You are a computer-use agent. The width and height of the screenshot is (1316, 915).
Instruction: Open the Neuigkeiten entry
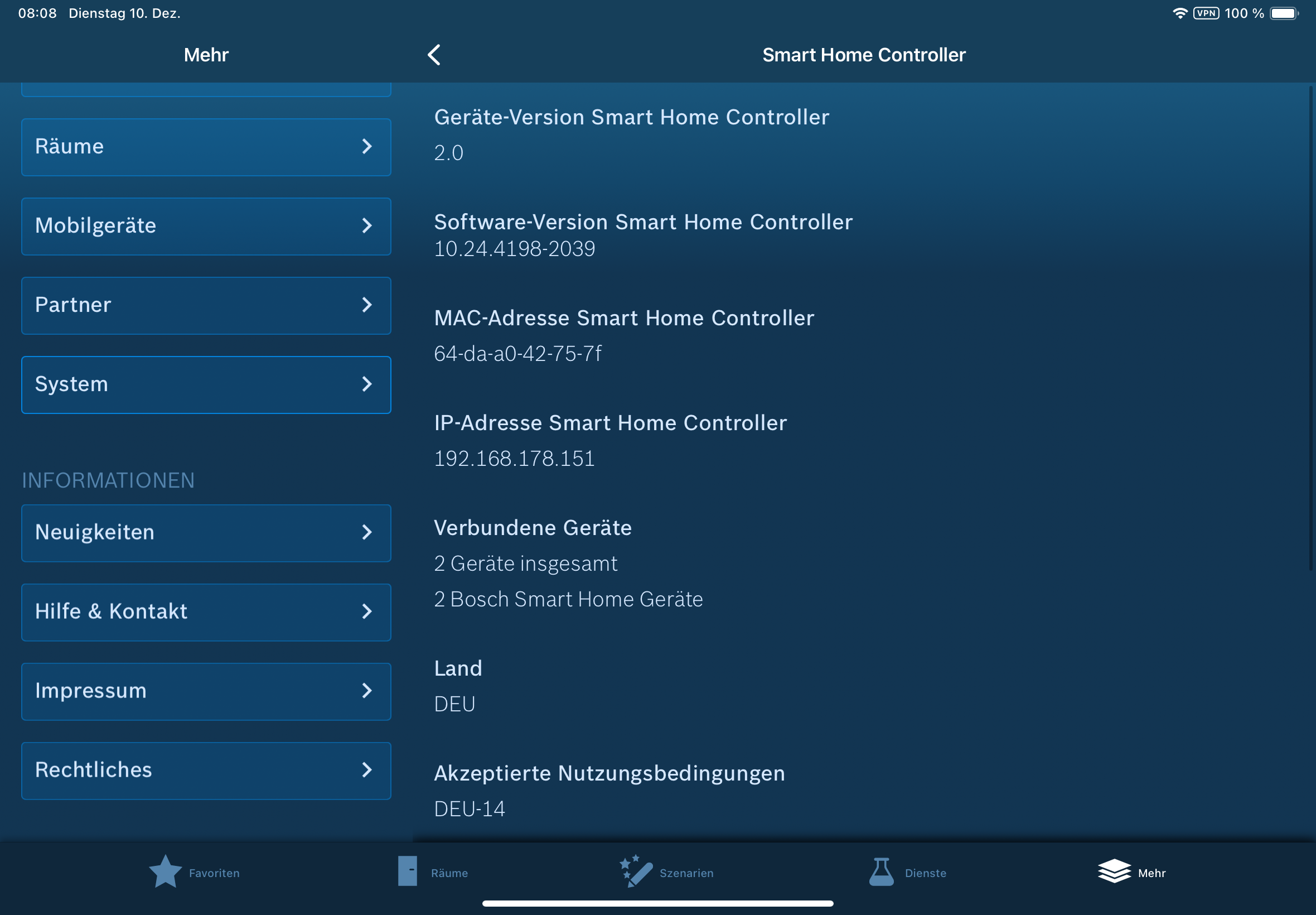tap(206, 533)
